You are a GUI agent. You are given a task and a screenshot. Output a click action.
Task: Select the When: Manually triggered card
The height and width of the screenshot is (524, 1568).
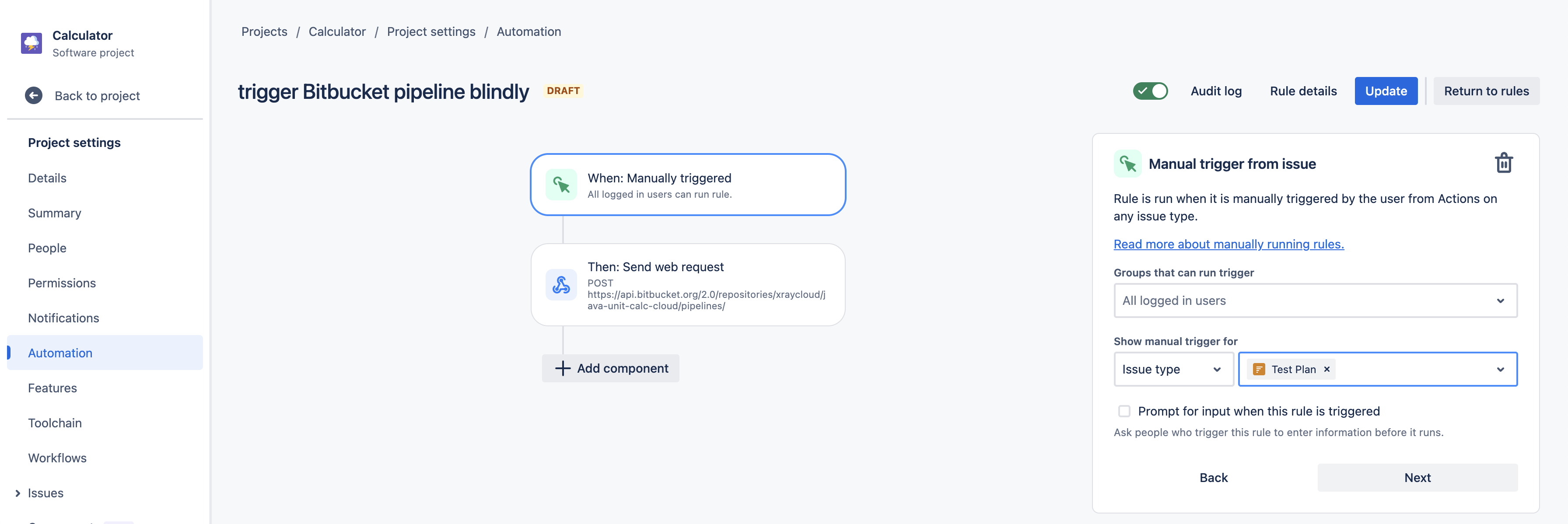688,185
